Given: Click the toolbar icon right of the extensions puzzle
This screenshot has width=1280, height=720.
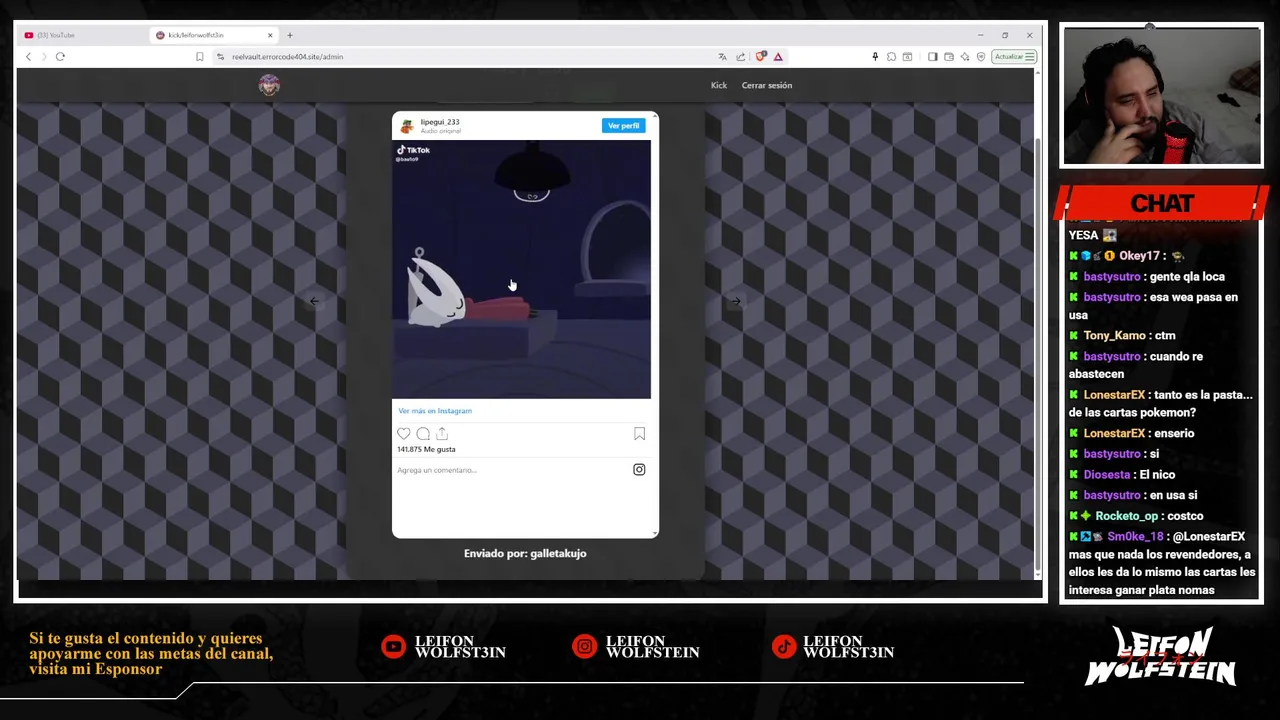Looking at the screenshot, I should 907,57.
